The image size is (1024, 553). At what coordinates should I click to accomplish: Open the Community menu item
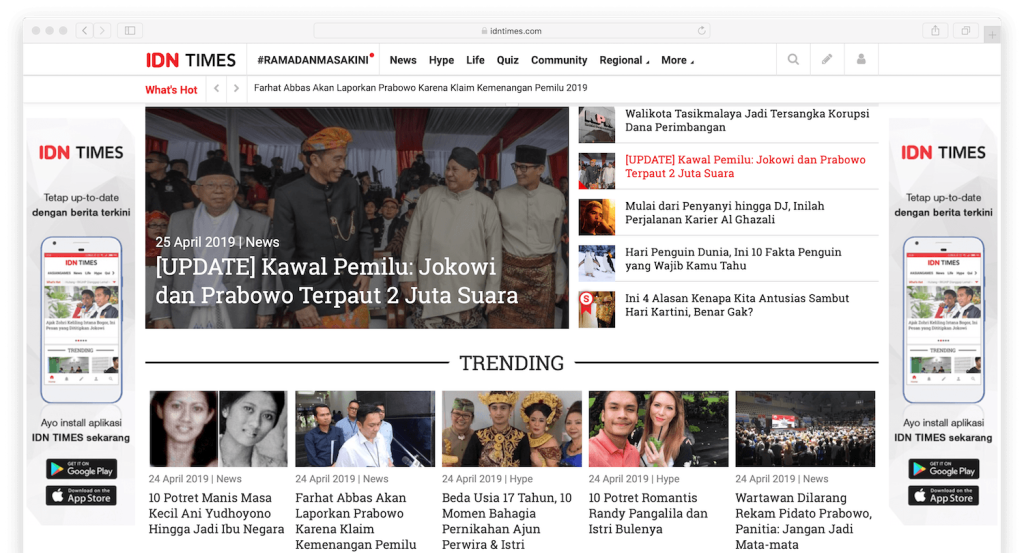(559, 60)
